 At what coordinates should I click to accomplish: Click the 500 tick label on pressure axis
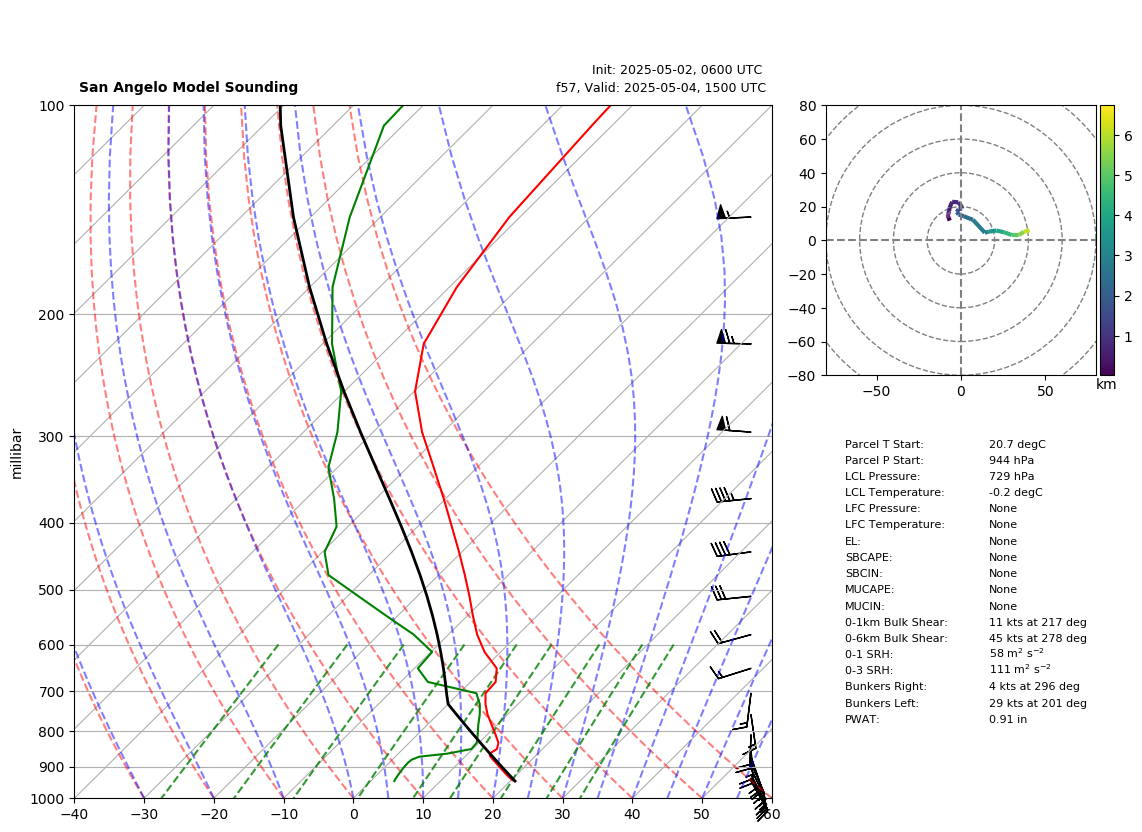[x=52, y=590]
